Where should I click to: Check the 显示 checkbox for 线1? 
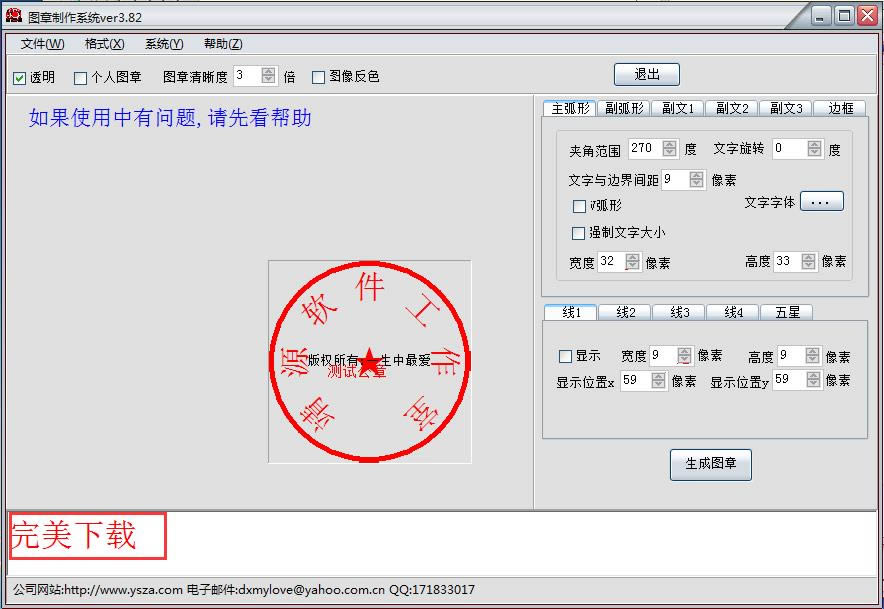[x=565, y=356]
